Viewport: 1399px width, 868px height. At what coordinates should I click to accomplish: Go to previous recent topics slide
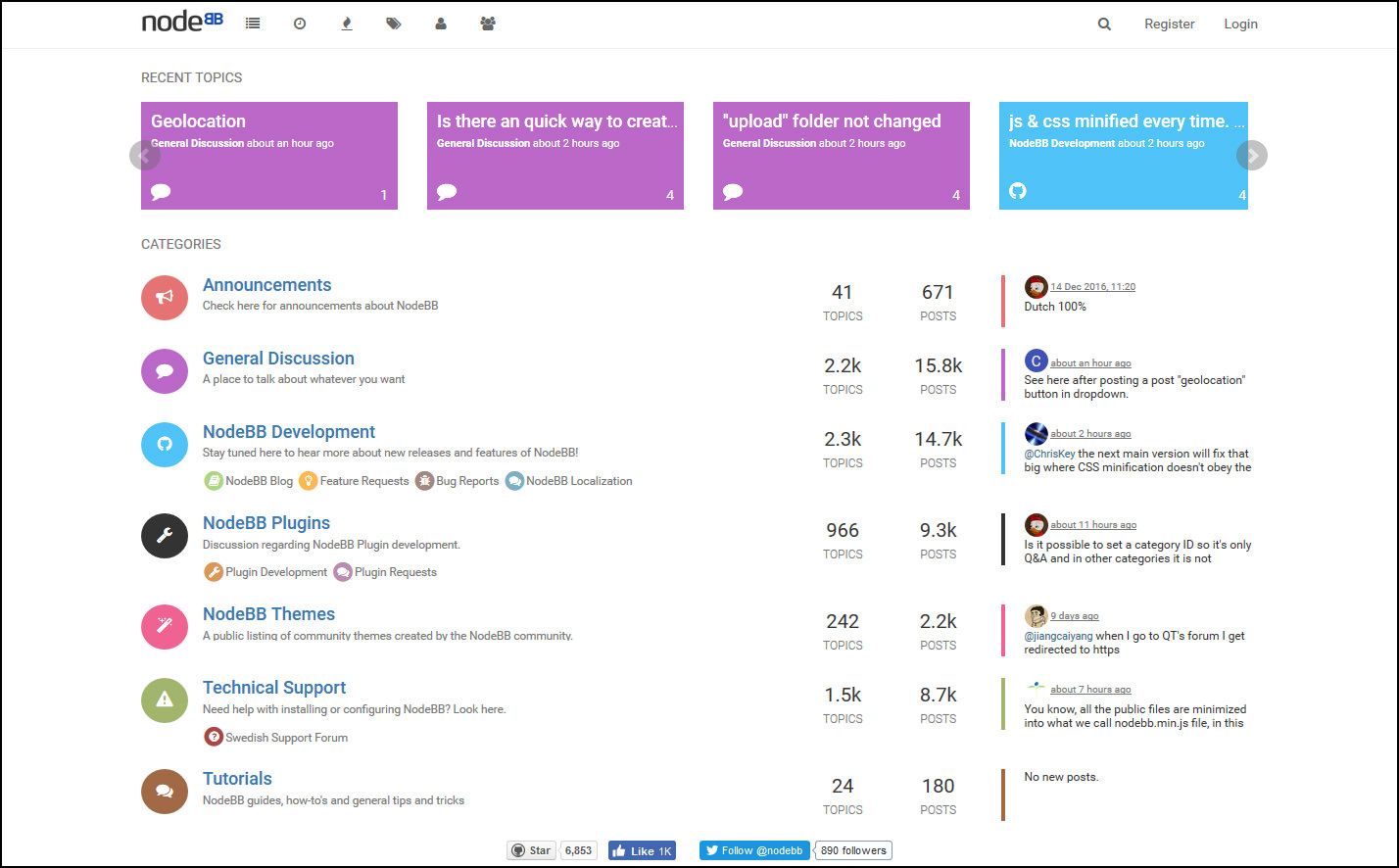tap(144, 155)
